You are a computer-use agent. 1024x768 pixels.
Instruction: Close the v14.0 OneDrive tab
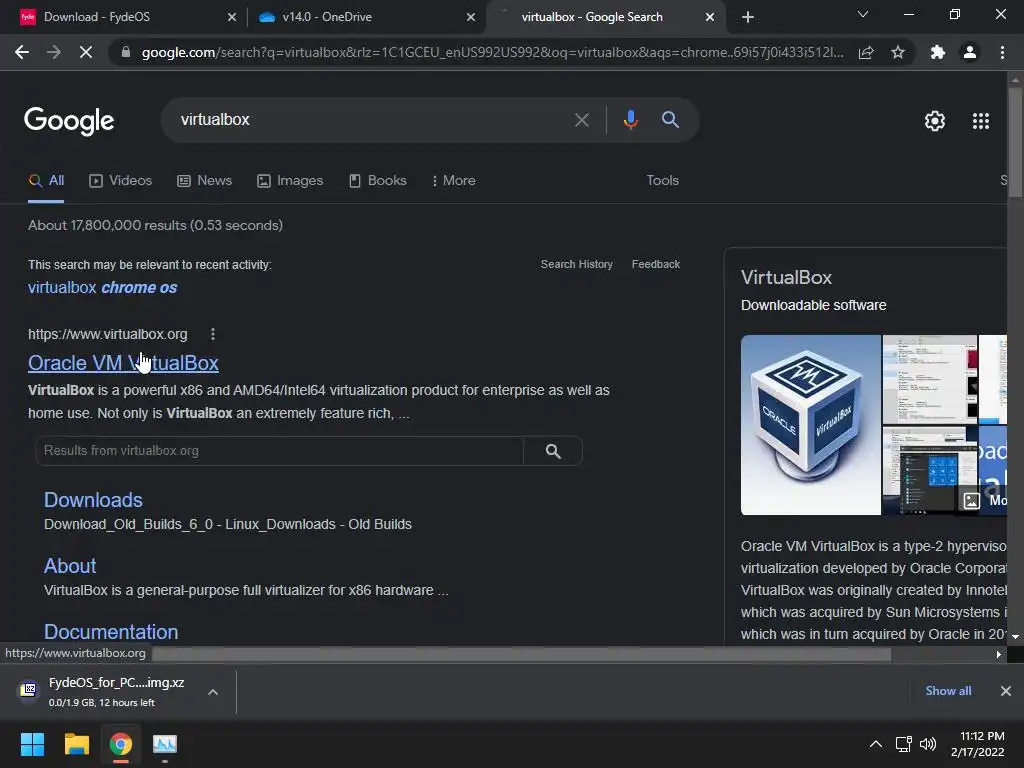471,17
